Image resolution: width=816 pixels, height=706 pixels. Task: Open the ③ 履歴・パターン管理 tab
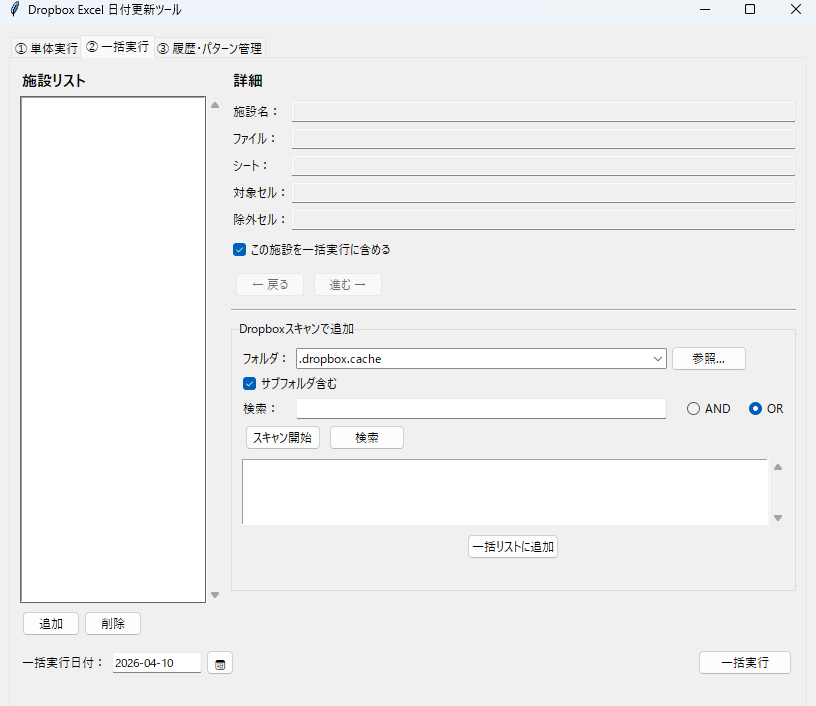click(x=209, y=48)
